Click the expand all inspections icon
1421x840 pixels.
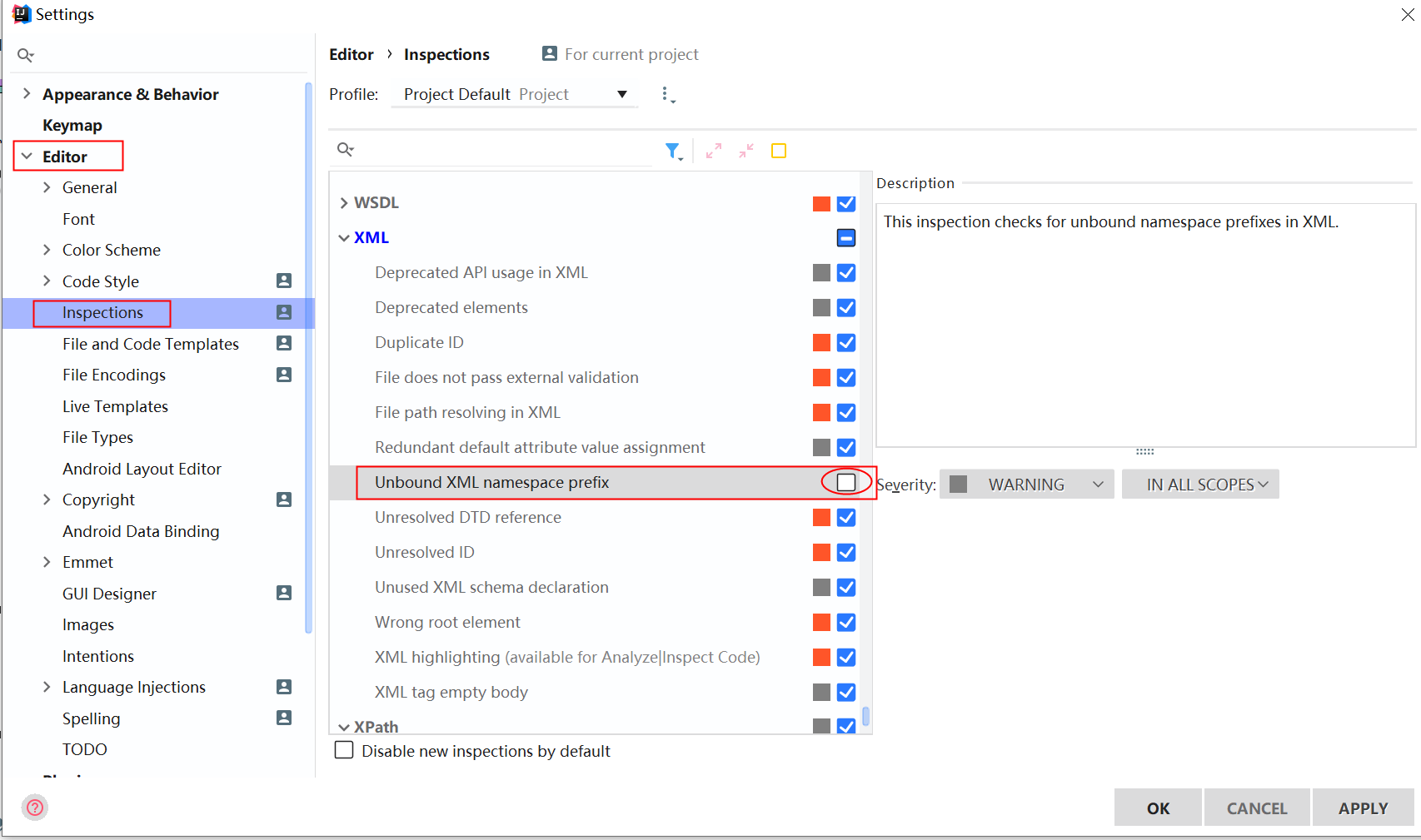tap(714, 151)
